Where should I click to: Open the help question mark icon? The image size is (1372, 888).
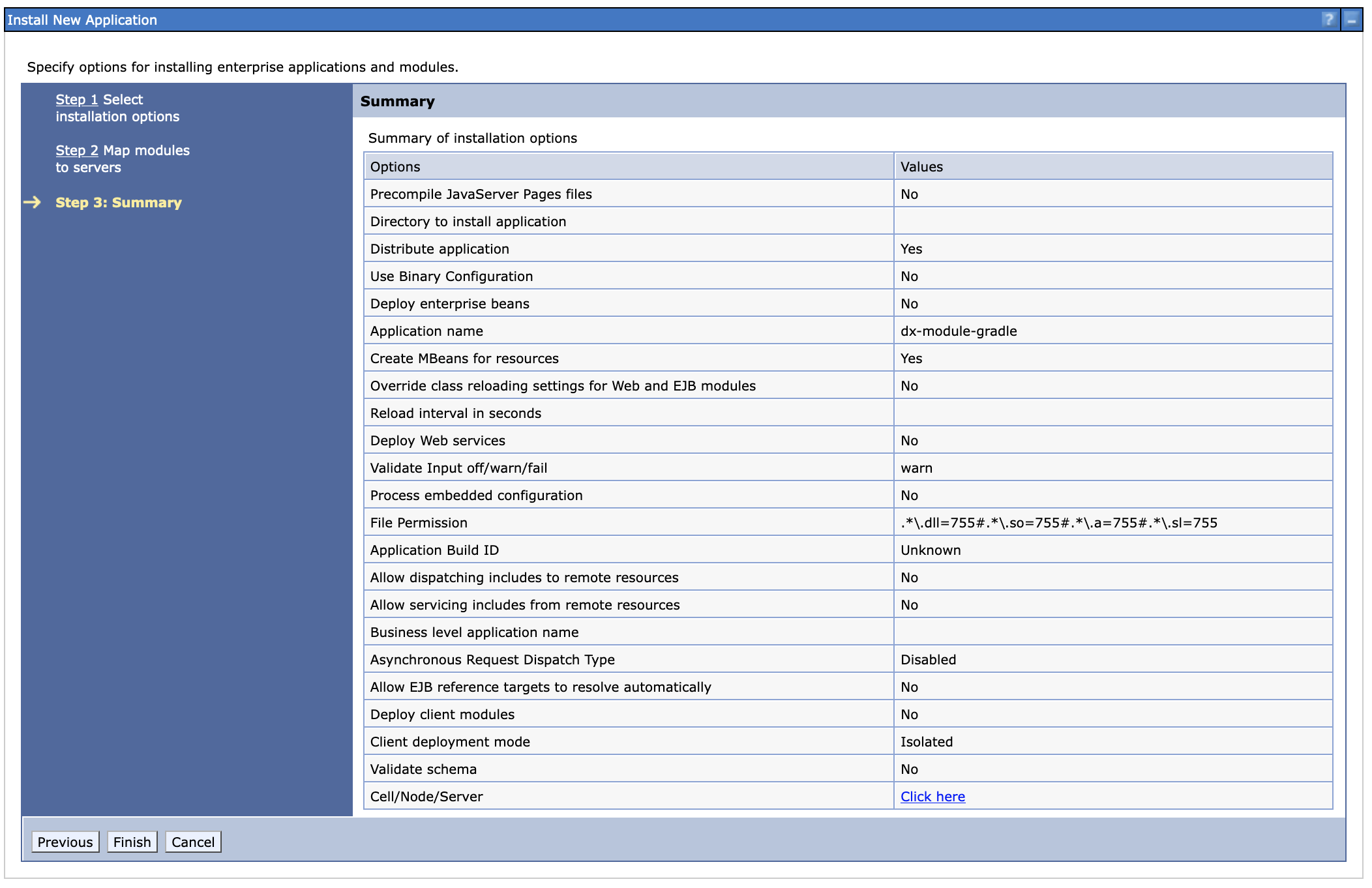click(x=1328, y=20)
